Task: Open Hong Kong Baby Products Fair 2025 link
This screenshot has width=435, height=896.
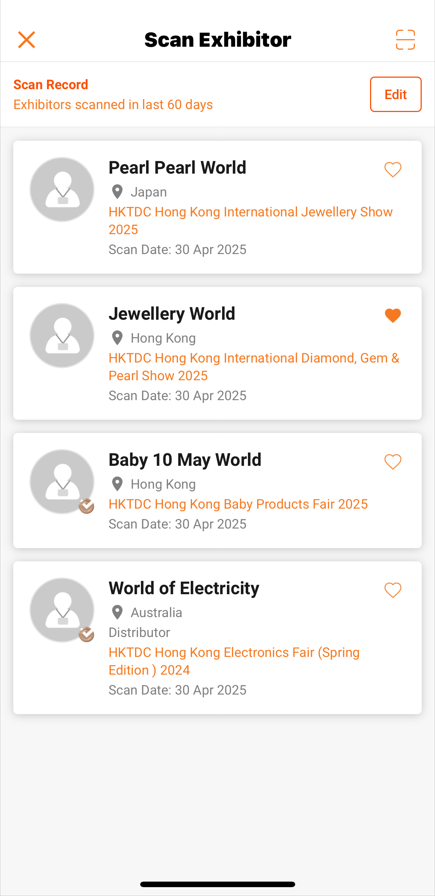Action: click(238, 504)
